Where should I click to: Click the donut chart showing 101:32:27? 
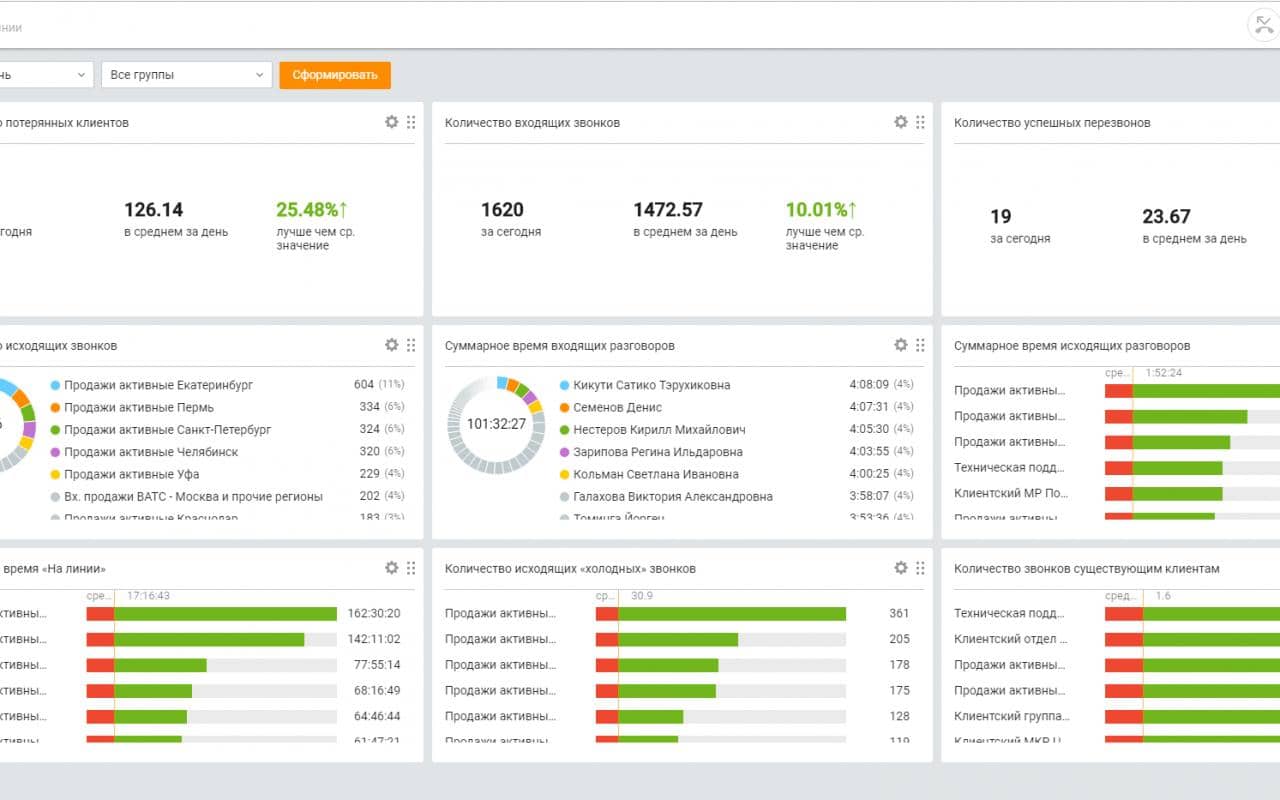click(496, 424)
